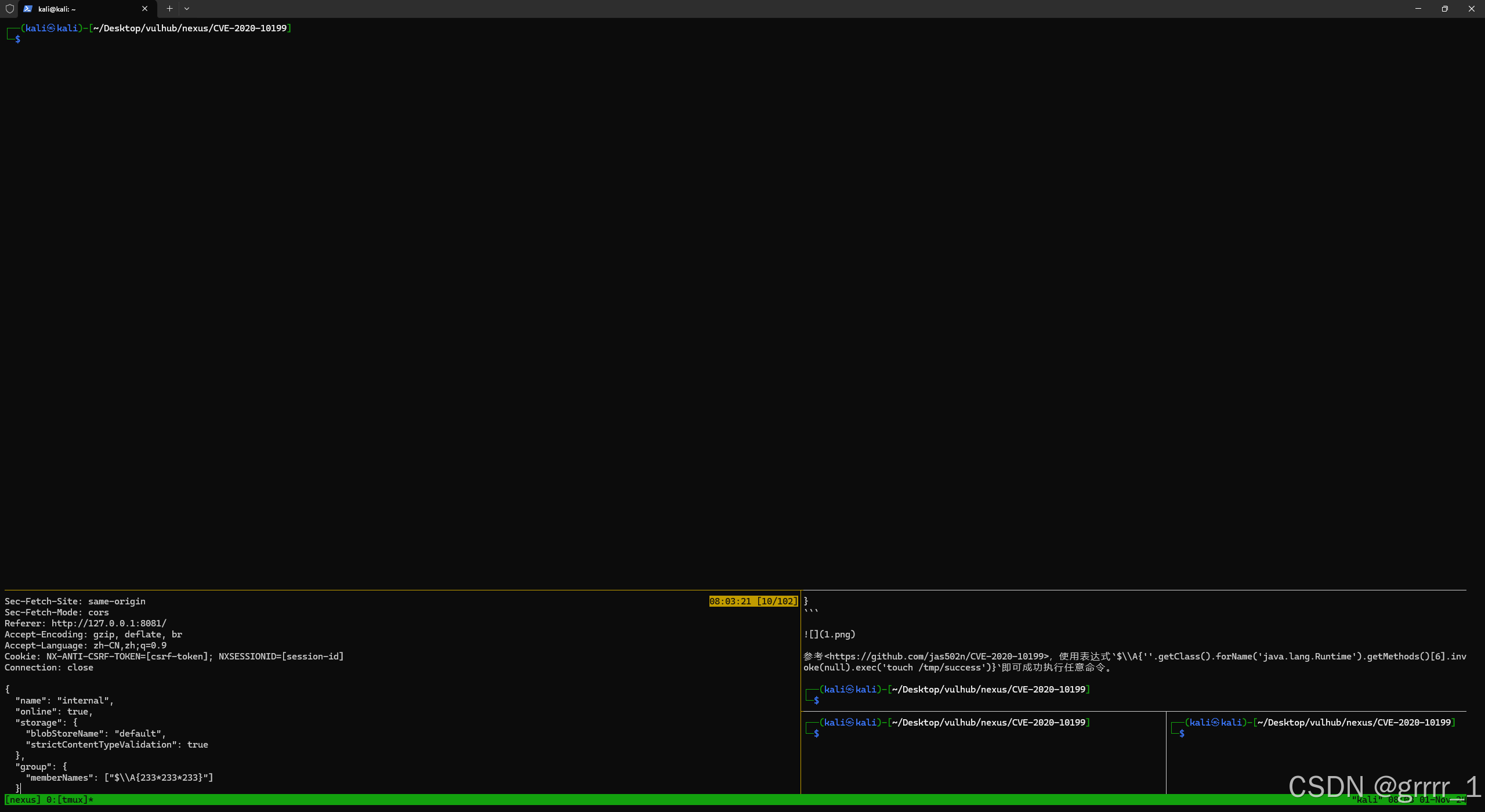Click the shield icon in title bar
The width and height of the screenshot is (1485, 812).
(9, 9)
